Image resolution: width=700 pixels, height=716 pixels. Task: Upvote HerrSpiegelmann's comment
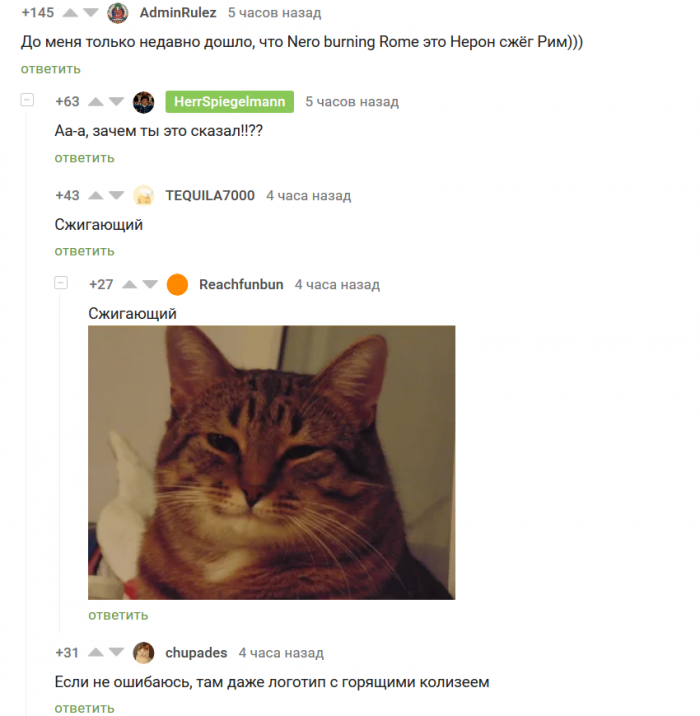tap(95, 101)
